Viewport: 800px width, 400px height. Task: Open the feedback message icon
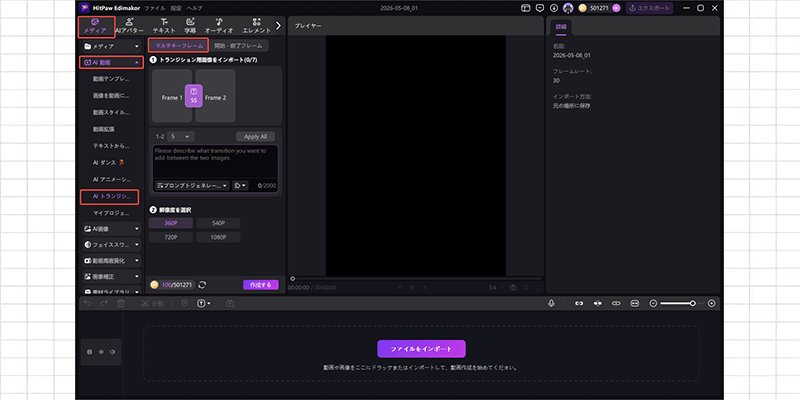pos(540,8)
